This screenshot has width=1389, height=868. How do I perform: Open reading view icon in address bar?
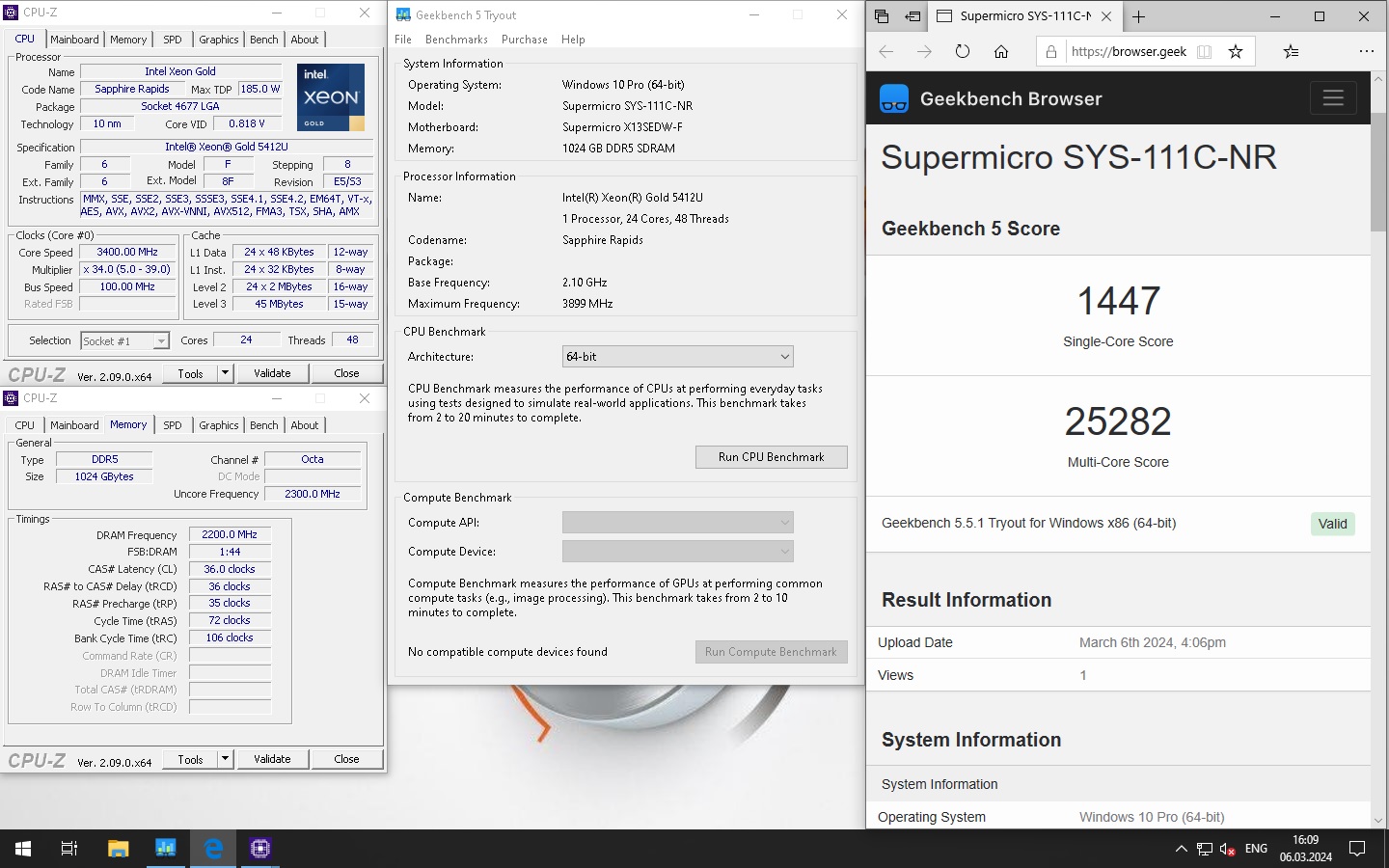coord(1204,52)
